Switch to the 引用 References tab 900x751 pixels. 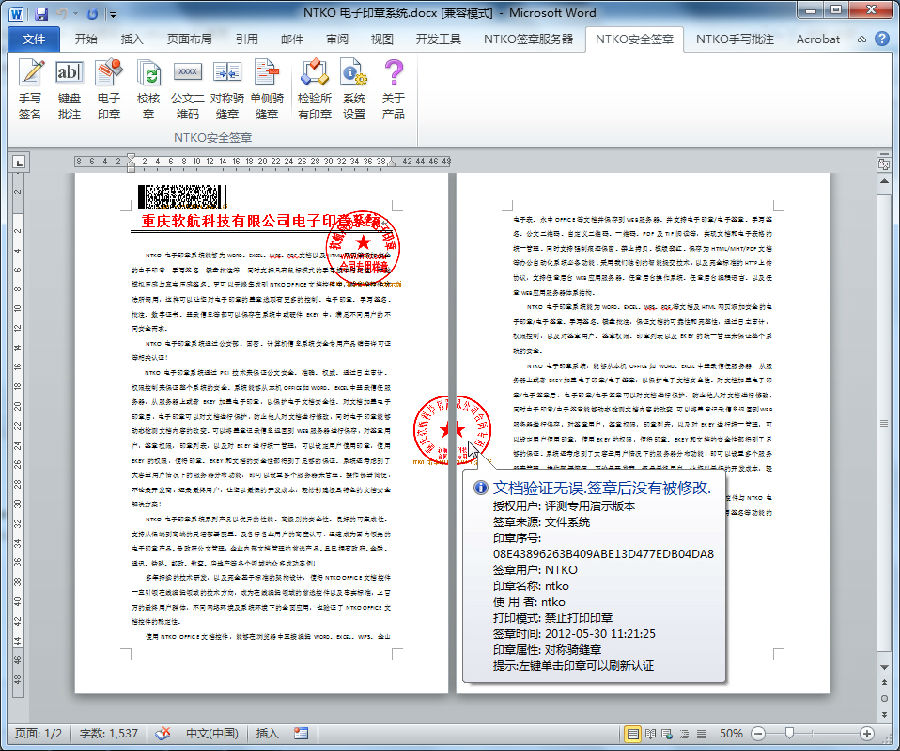[246, 39]
